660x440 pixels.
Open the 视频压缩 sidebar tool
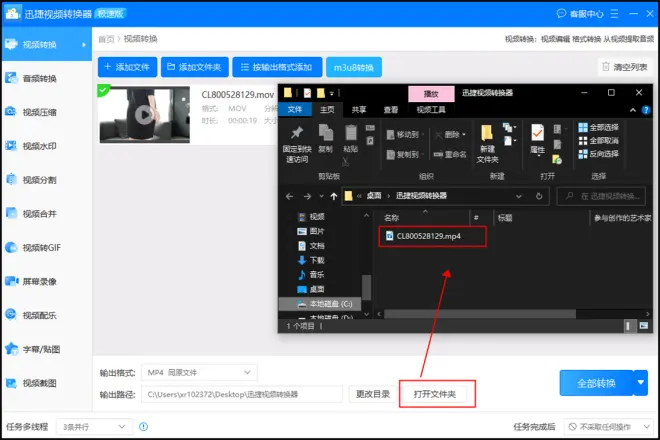(x=40, y=112)
